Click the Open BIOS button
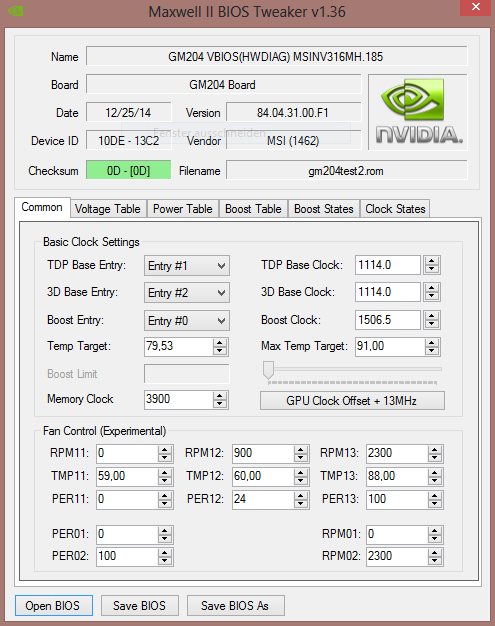The height and width of the screenshot is (626, 495). (x=54, y=606)
